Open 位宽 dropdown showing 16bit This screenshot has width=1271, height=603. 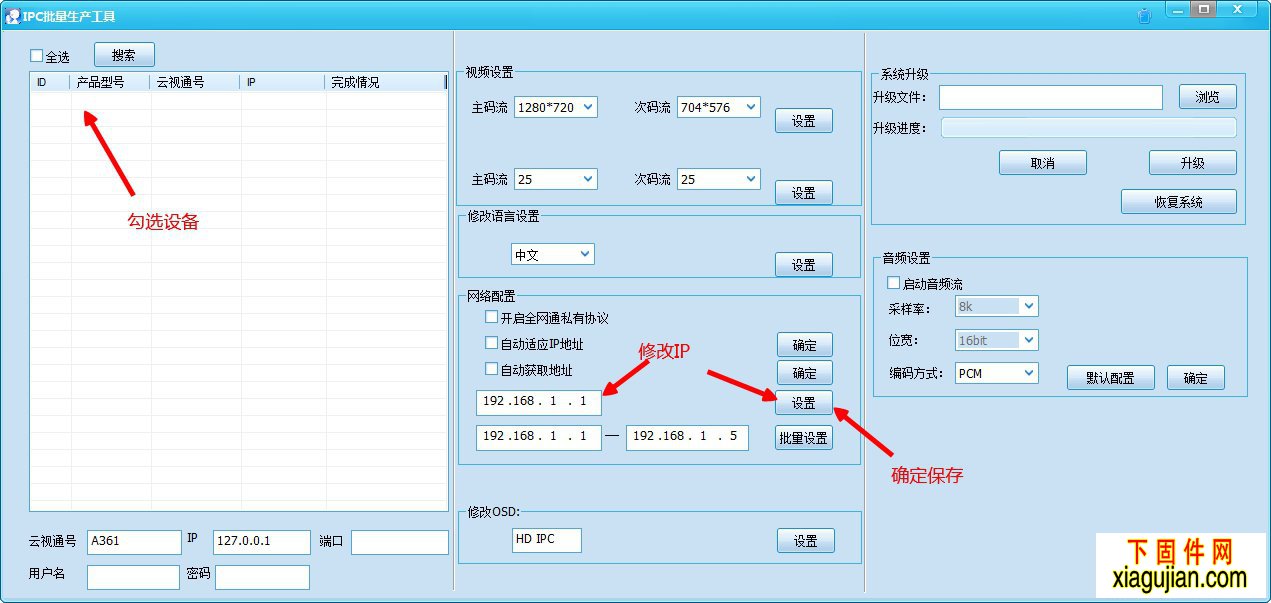point(997,340)
